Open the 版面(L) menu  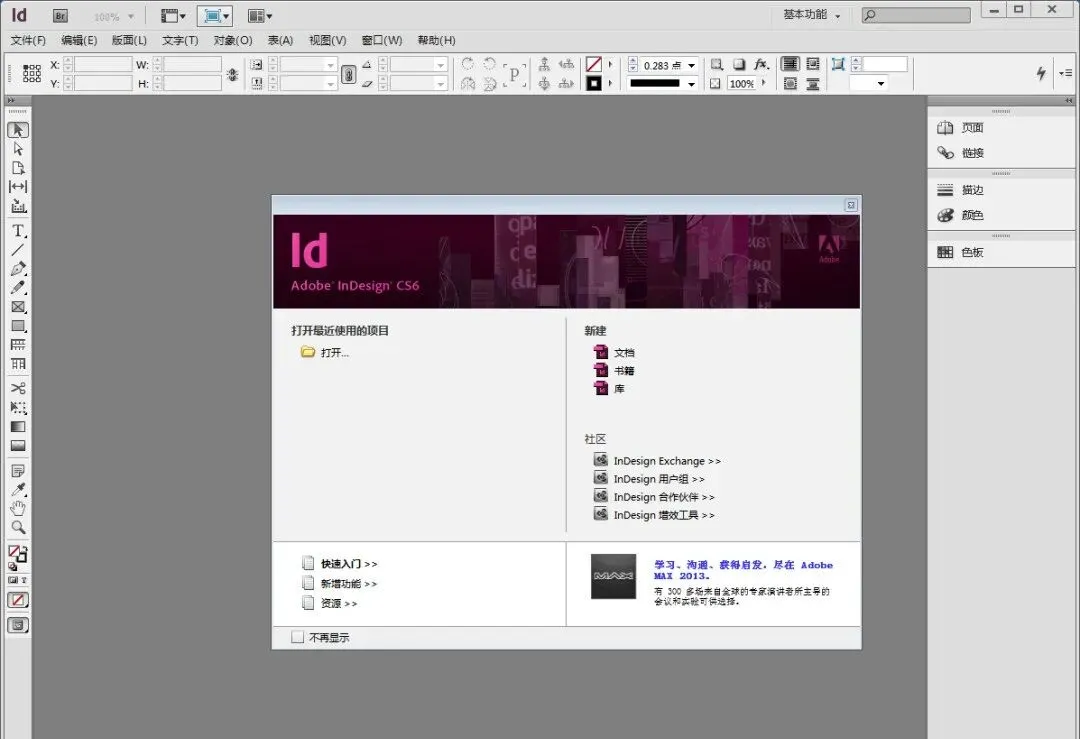129,41
